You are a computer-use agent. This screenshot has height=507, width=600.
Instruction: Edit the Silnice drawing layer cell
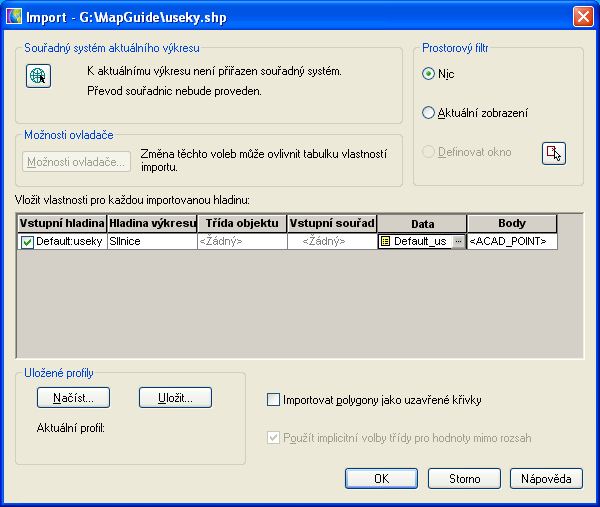click(x=151, y=242)
